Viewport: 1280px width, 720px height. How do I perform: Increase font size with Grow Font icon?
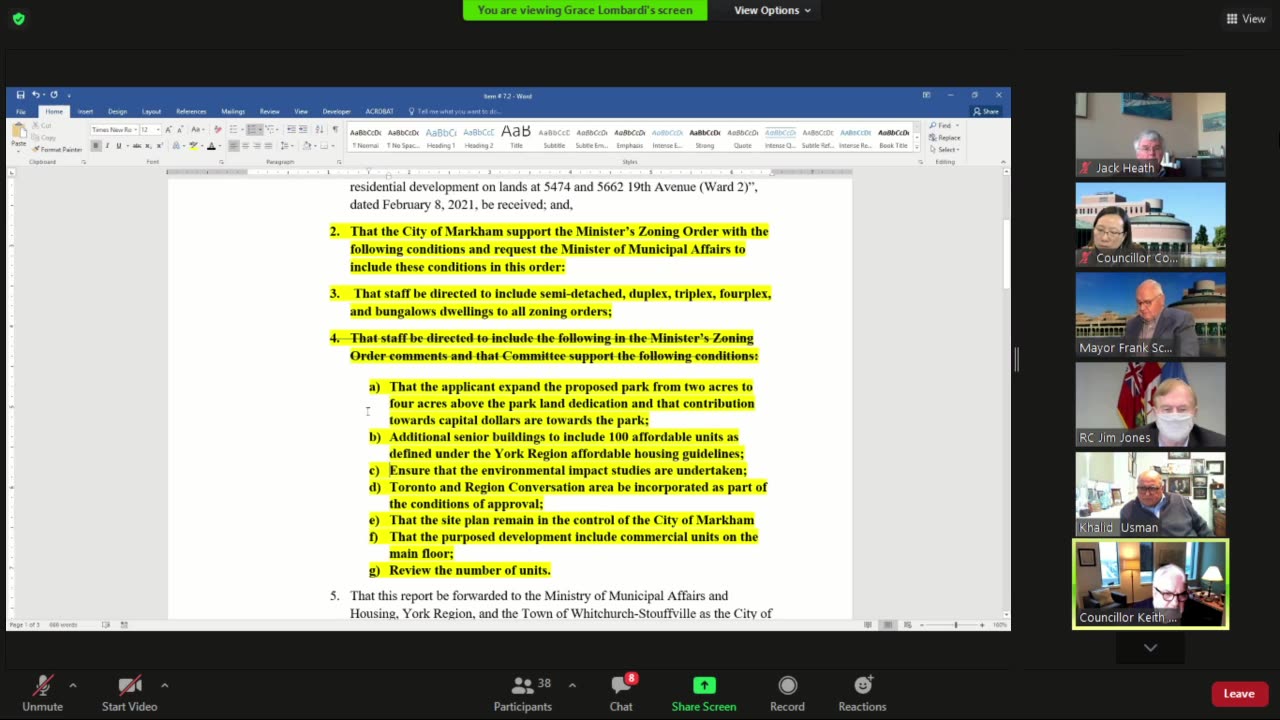click(x=168, y=130)
